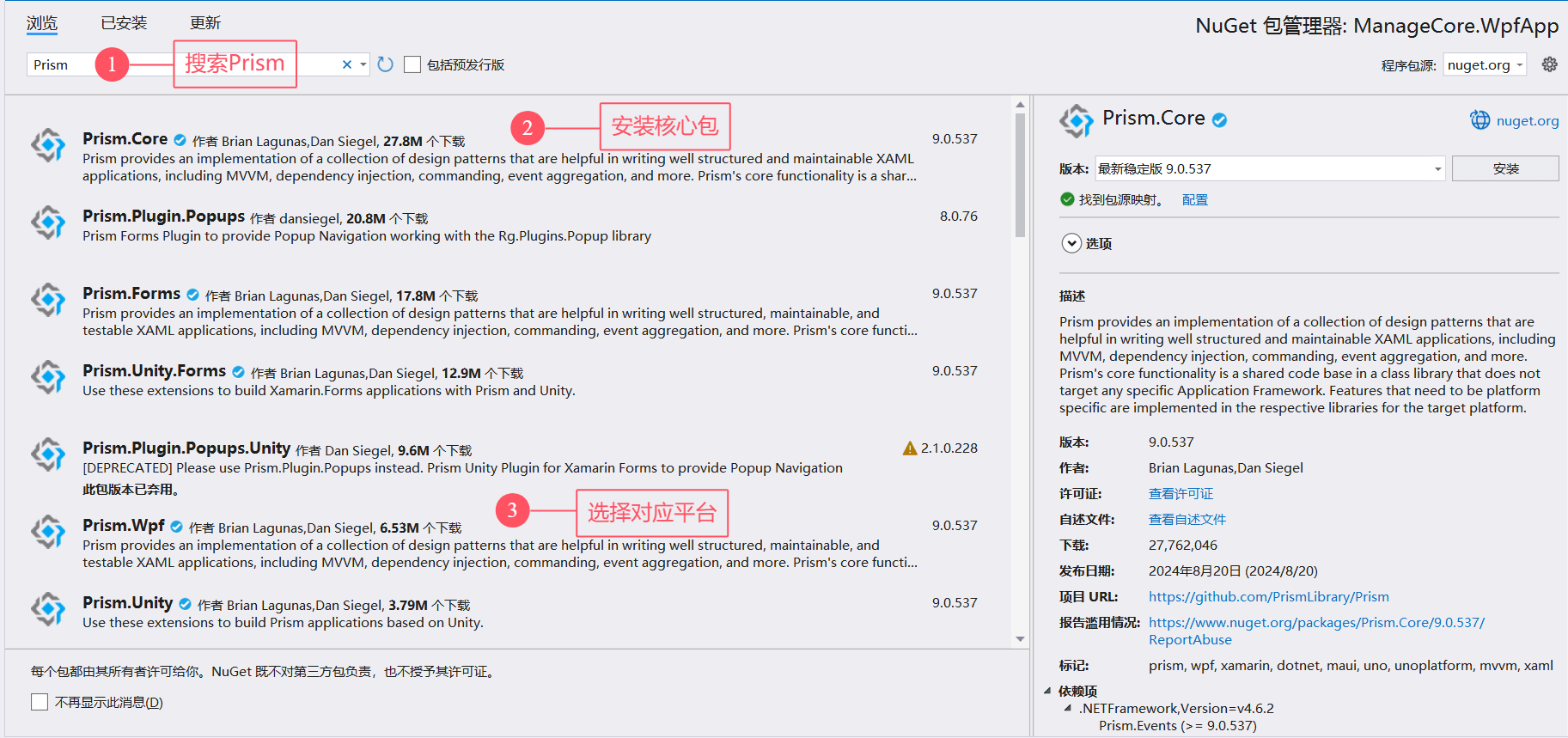
Task: Collapse the .NETFramework,Version=v4.6.2 node
Action: (x=1068, y=708)
